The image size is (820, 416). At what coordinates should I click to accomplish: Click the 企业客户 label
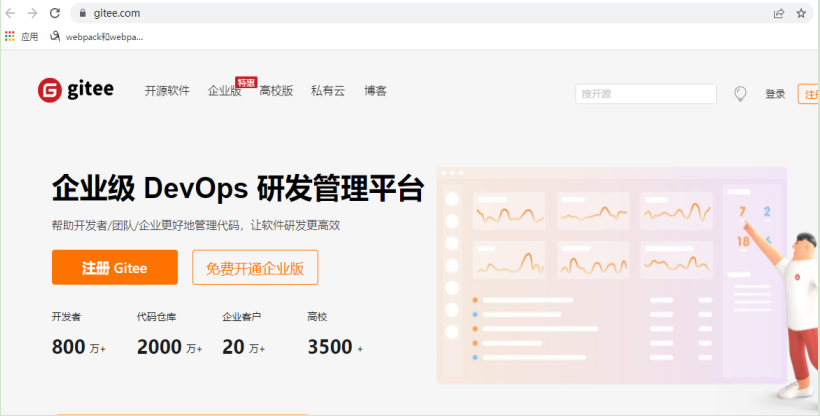pyautogui.click(x=242, y=317)
